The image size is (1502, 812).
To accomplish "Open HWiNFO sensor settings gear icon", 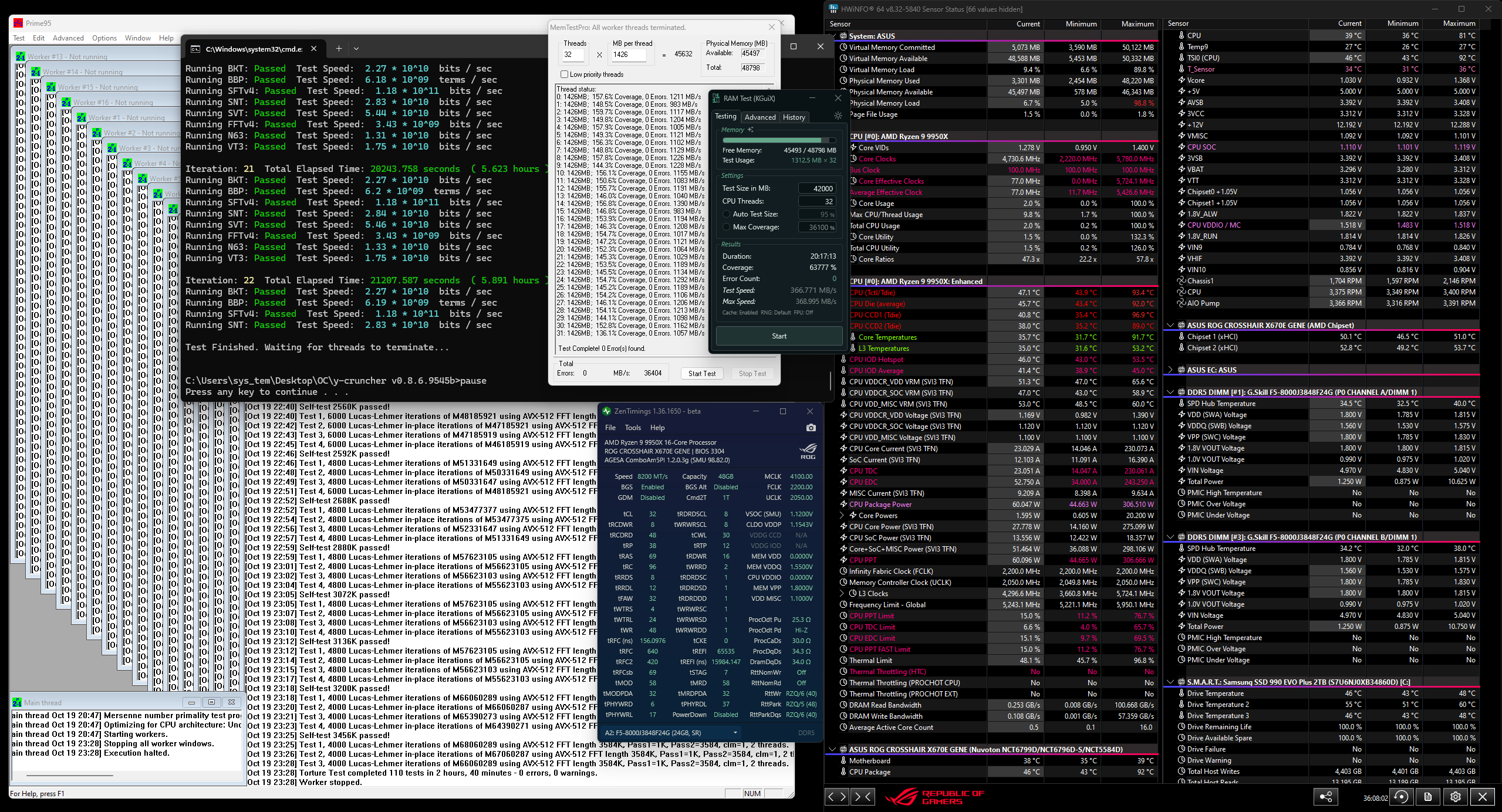I will (1456, 796).
